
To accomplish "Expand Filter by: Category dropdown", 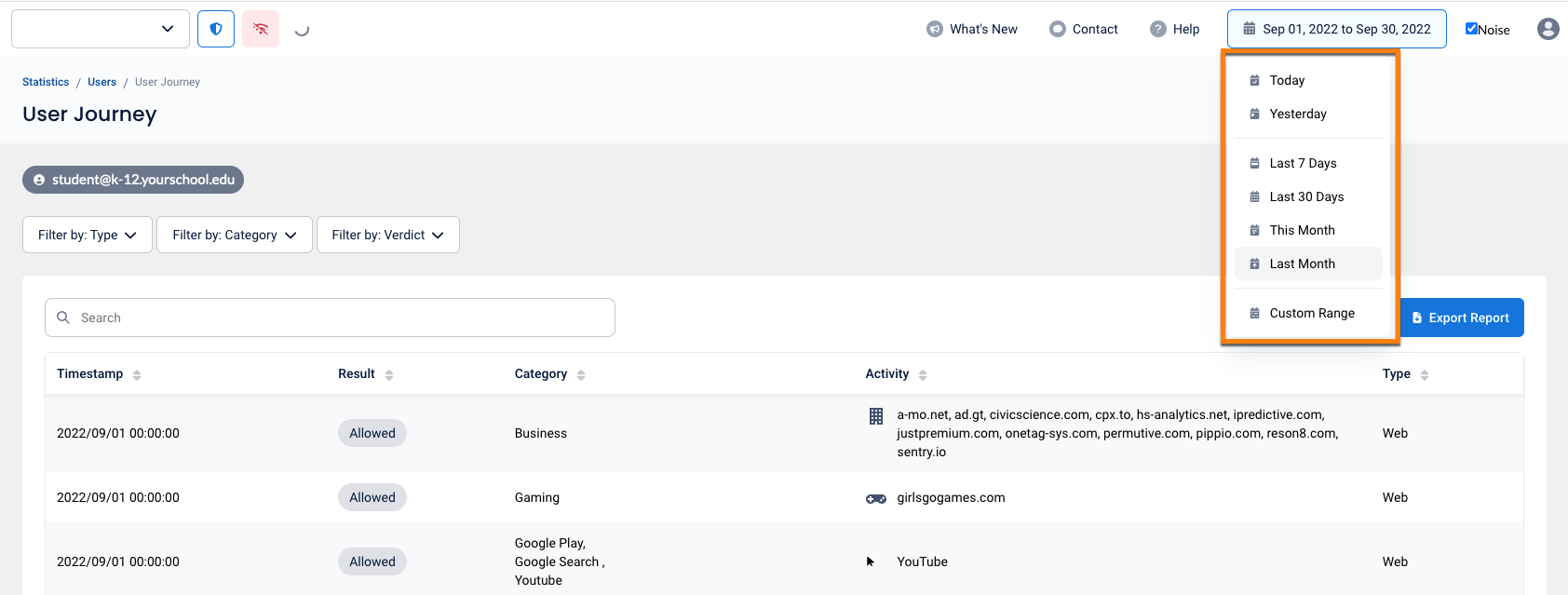I will [x=235, y=235].
